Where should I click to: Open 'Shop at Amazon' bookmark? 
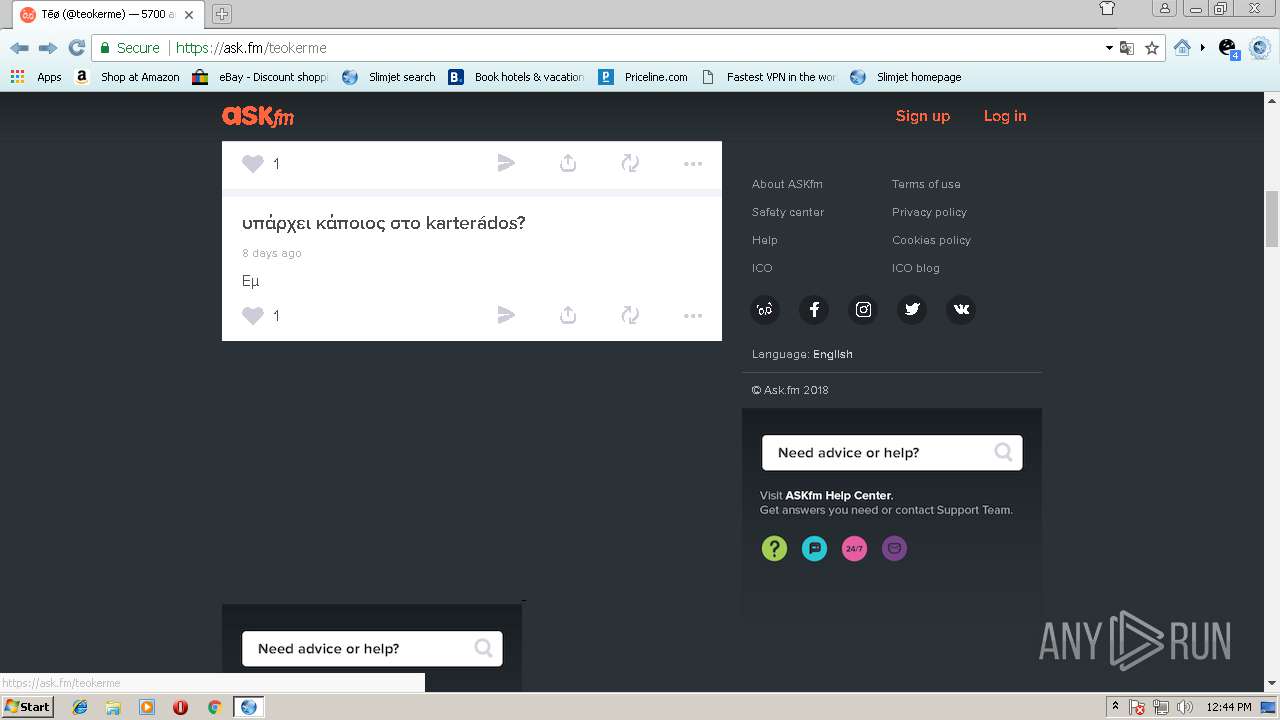(x=127, y=77)
